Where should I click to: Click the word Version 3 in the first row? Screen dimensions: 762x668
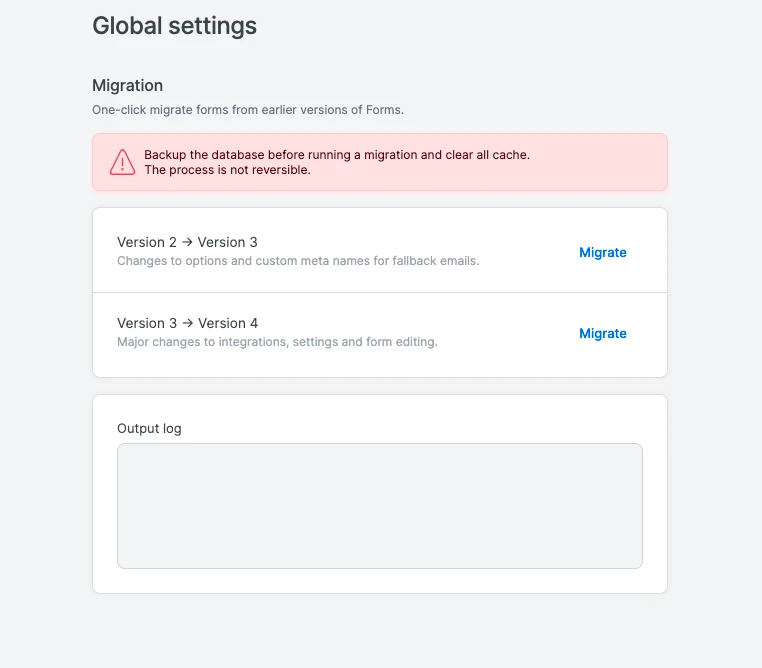tap(228, 242)
